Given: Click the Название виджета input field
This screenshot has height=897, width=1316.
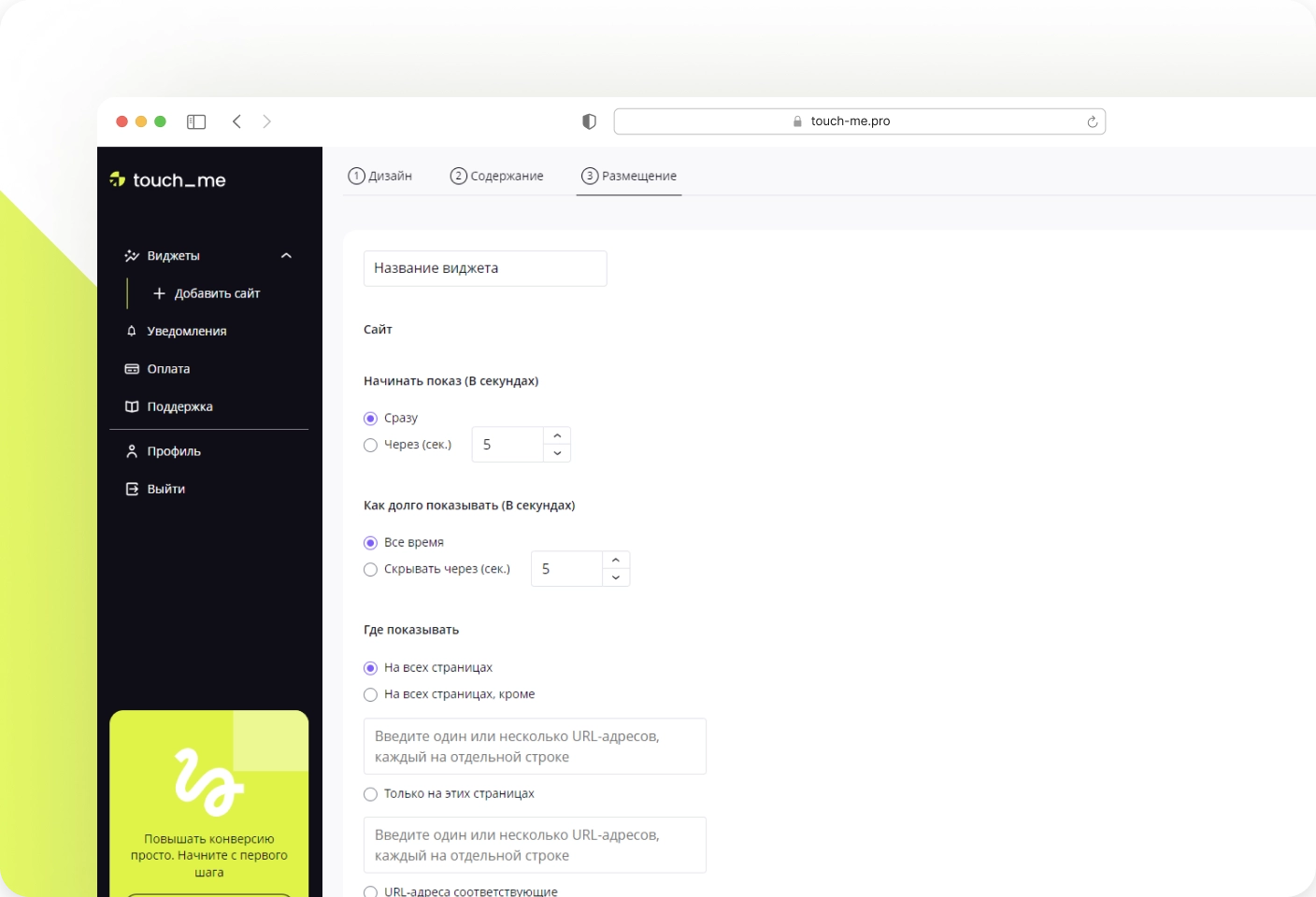Looking at the screenshot, I should coord(485,268).
